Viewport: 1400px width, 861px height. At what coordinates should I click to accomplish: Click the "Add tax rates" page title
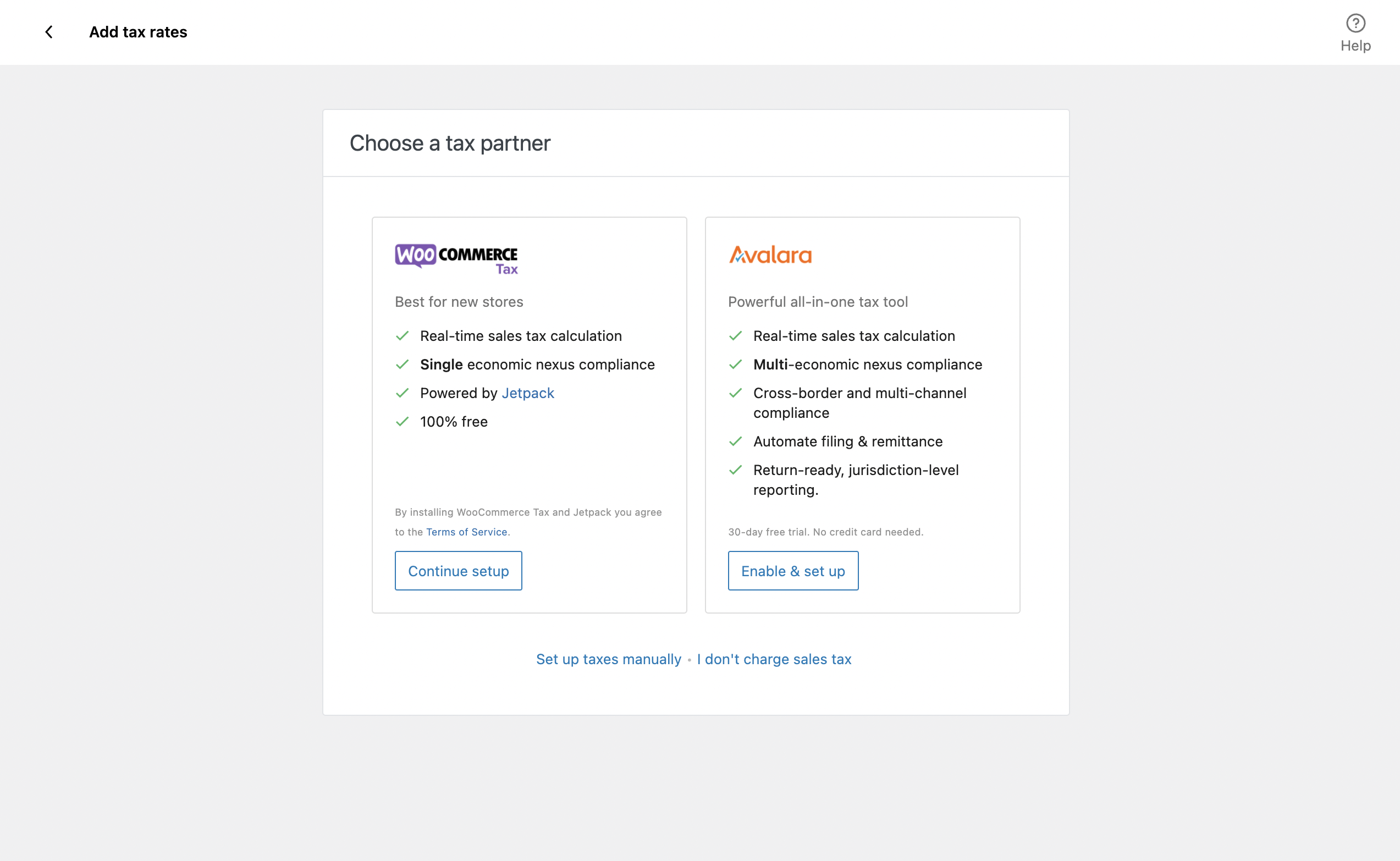pyautogui.click(x=139, y=32)
